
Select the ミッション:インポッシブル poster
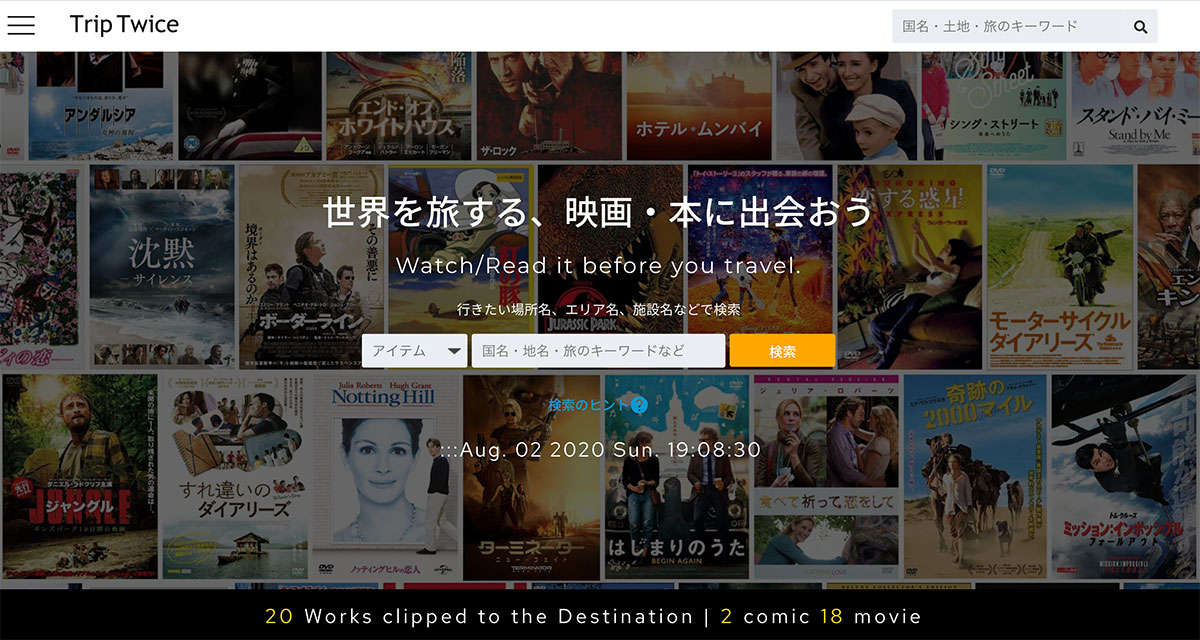(x=1125, y=476)
